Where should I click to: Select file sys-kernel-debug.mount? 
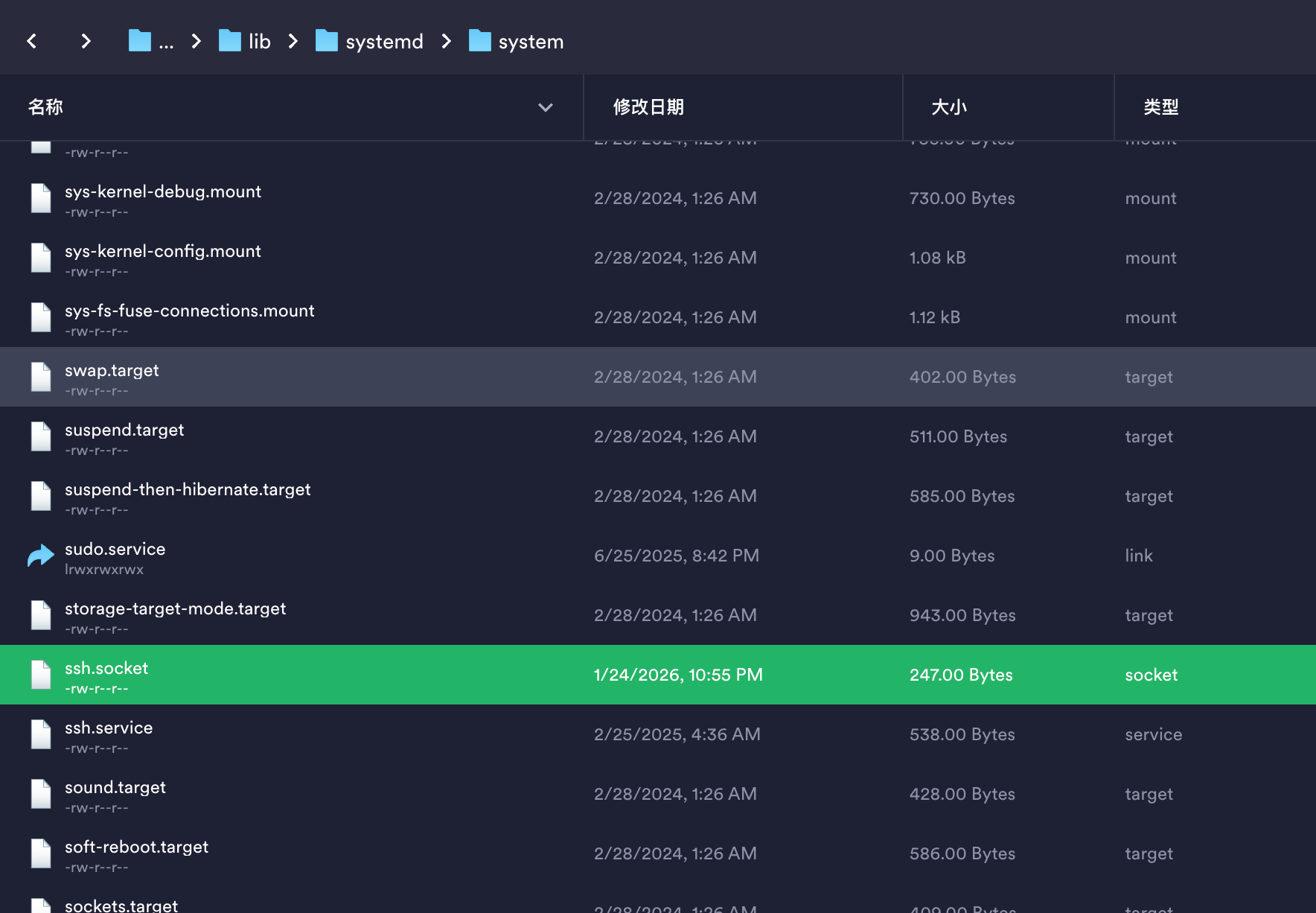(658, 198)
